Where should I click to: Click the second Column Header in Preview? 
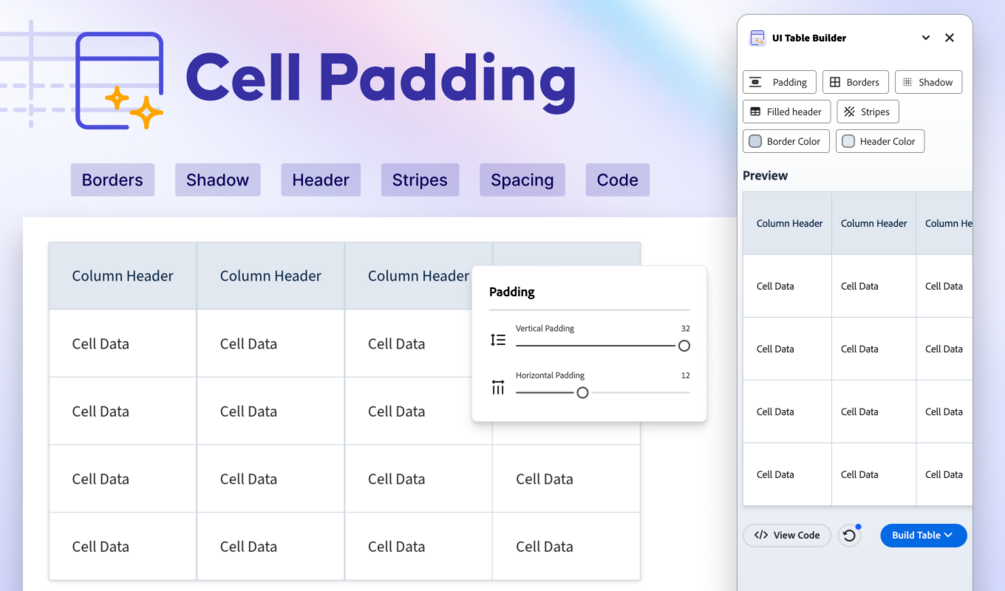coord(874,223)
